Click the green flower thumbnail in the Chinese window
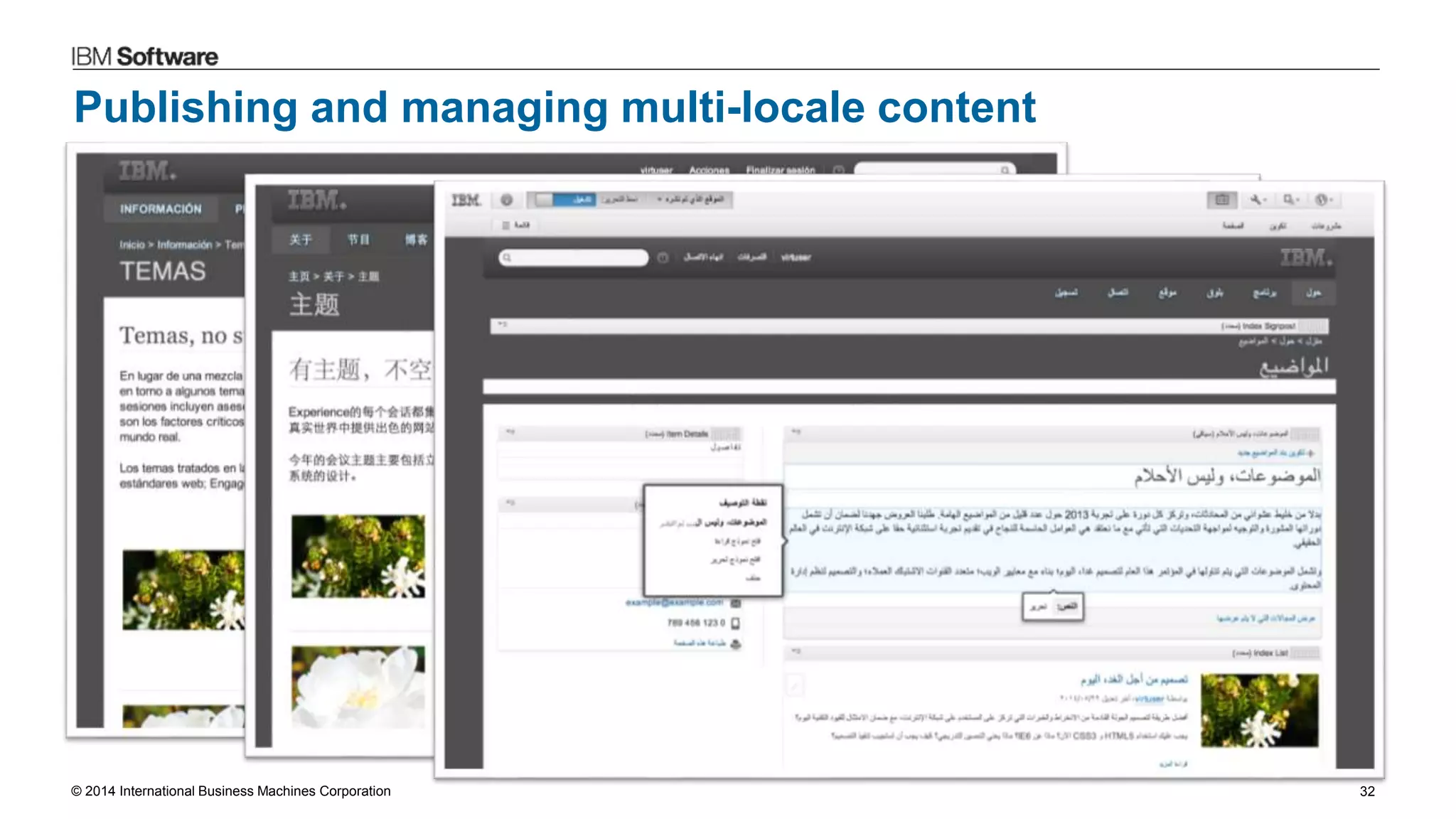This screenshot has height=819, width=1456. [358, 557]
